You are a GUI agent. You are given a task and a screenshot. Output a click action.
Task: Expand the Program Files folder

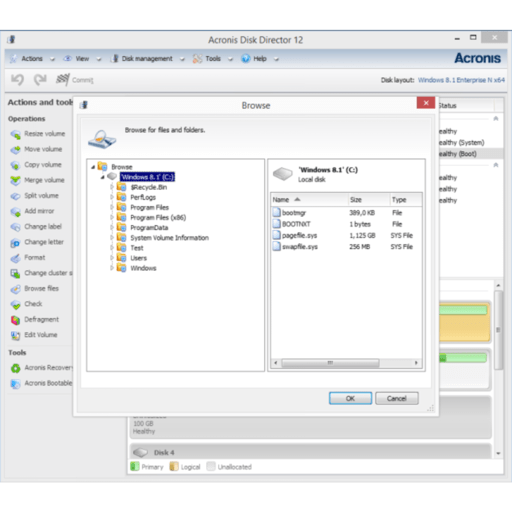pyautogui.click(x=112, y=207)
